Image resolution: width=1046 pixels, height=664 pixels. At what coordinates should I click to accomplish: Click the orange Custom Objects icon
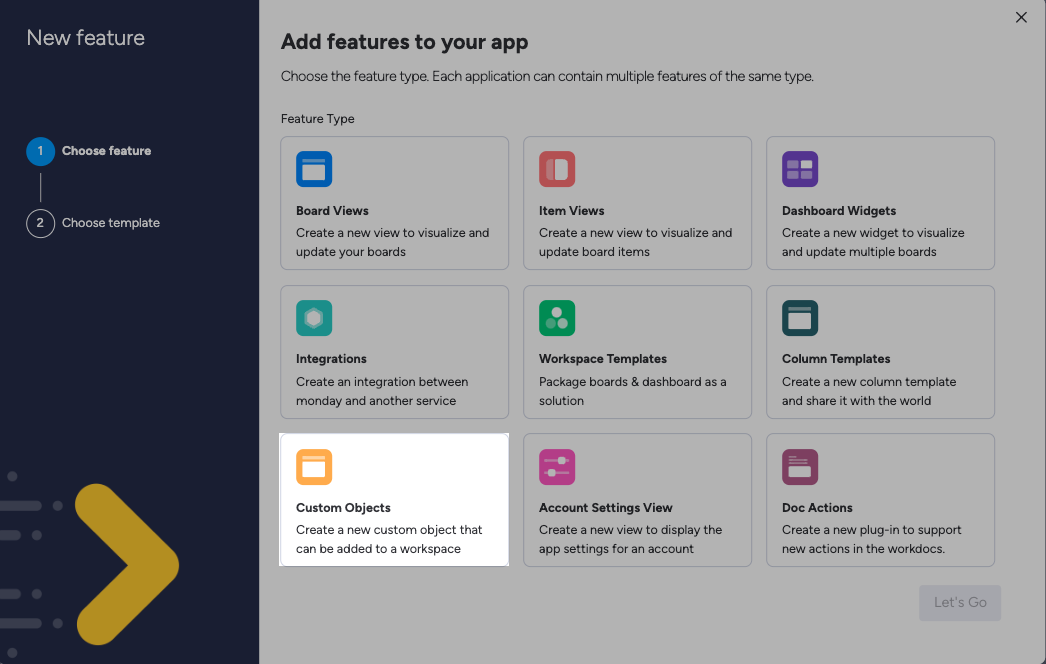pos(314,466)
